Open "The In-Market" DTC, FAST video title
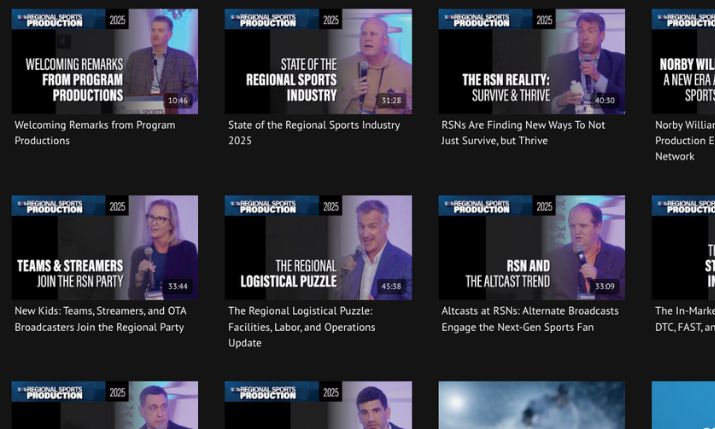715x429 pixels. [685, 319]
